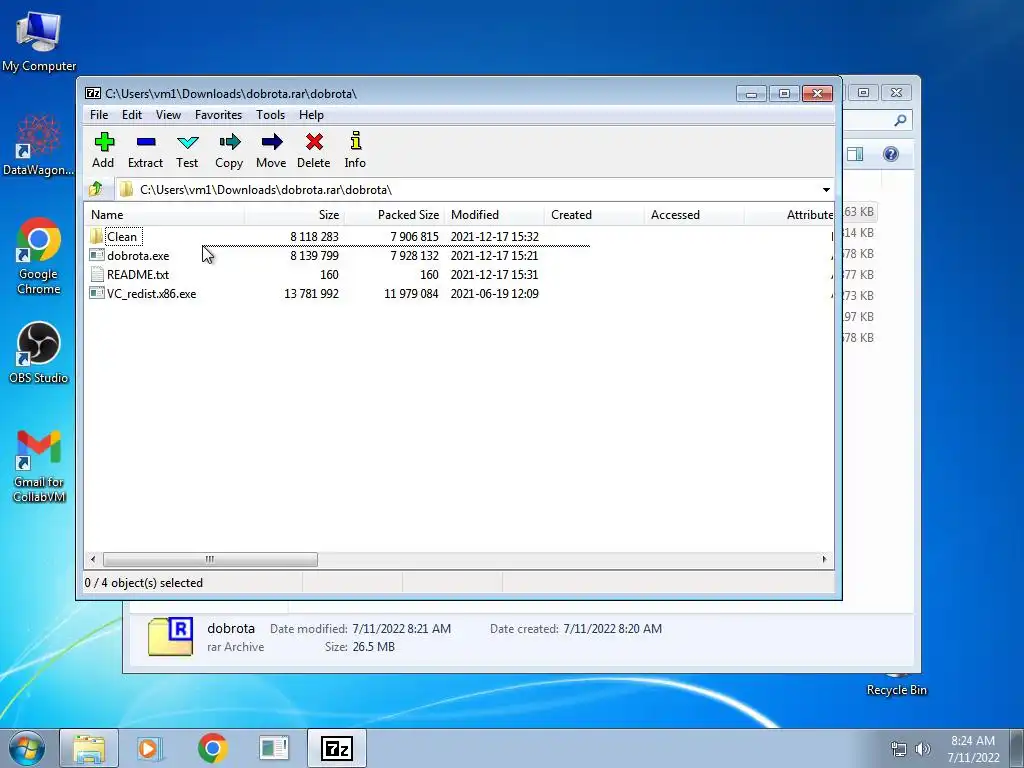Screen dimensions: 1024x768
Task: Sort by the Size column header
Action: (295, 215)
